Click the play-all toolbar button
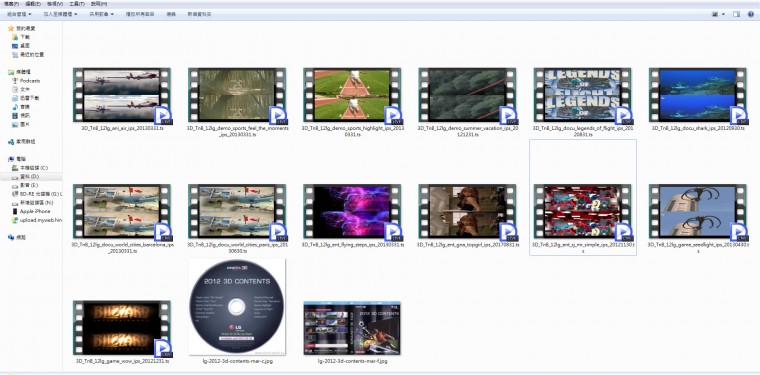Viewport: 760px width, 375px height. pyautogui.click(x=140, y=14)
